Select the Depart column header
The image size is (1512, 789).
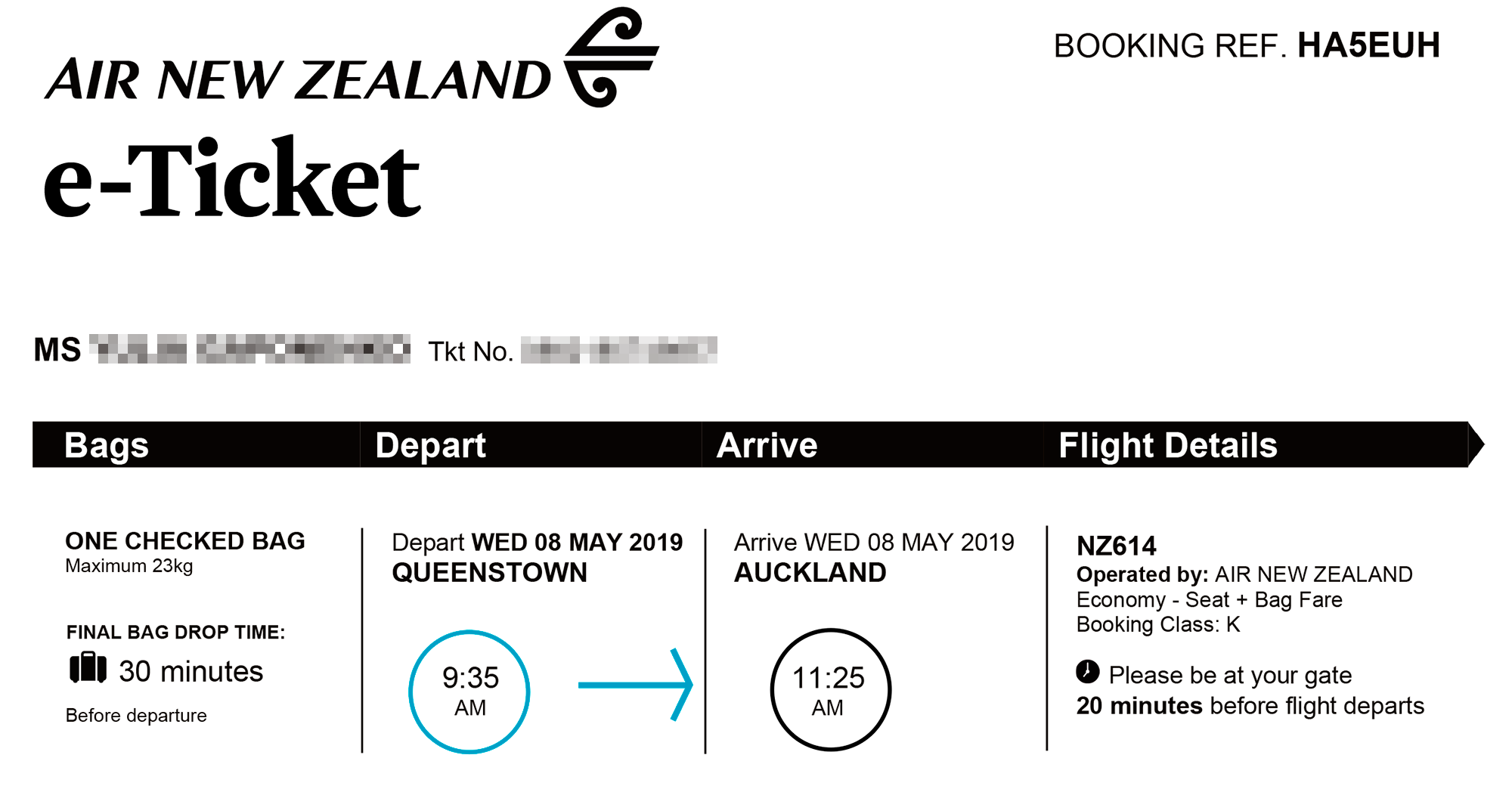pos(430,445)
